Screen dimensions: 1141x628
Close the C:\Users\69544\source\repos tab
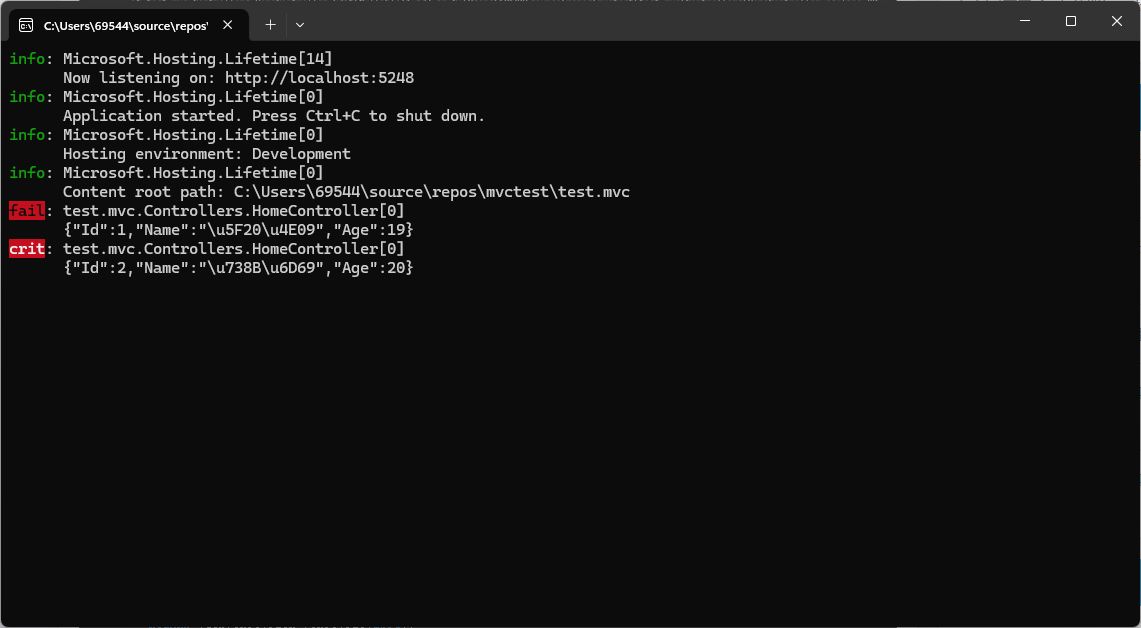(228, 25)
